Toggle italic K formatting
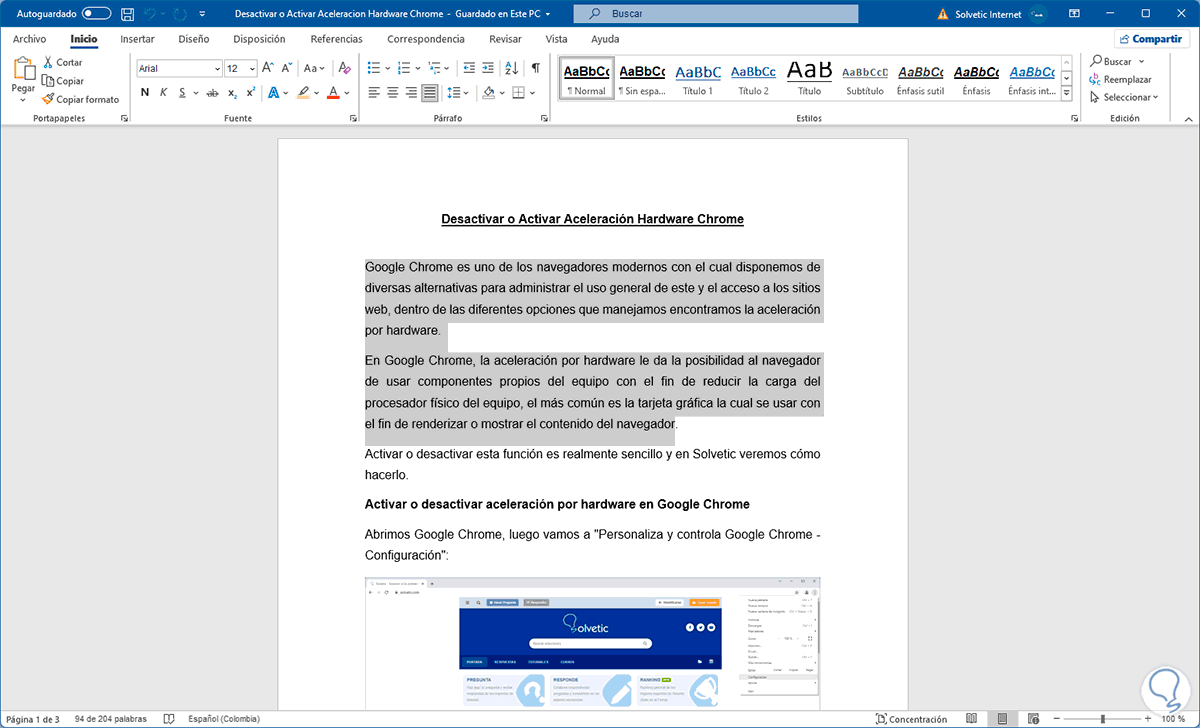 [163, 92]
